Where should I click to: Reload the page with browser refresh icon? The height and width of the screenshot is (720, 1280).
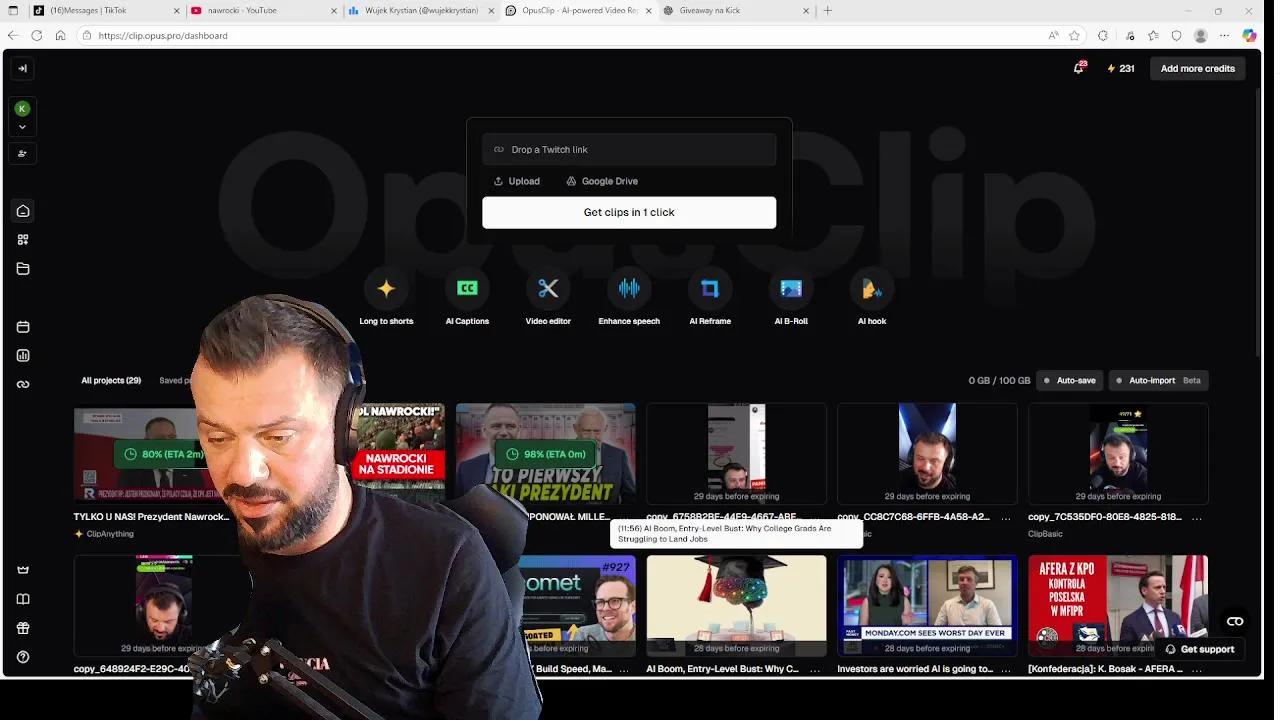click(36, 35)
